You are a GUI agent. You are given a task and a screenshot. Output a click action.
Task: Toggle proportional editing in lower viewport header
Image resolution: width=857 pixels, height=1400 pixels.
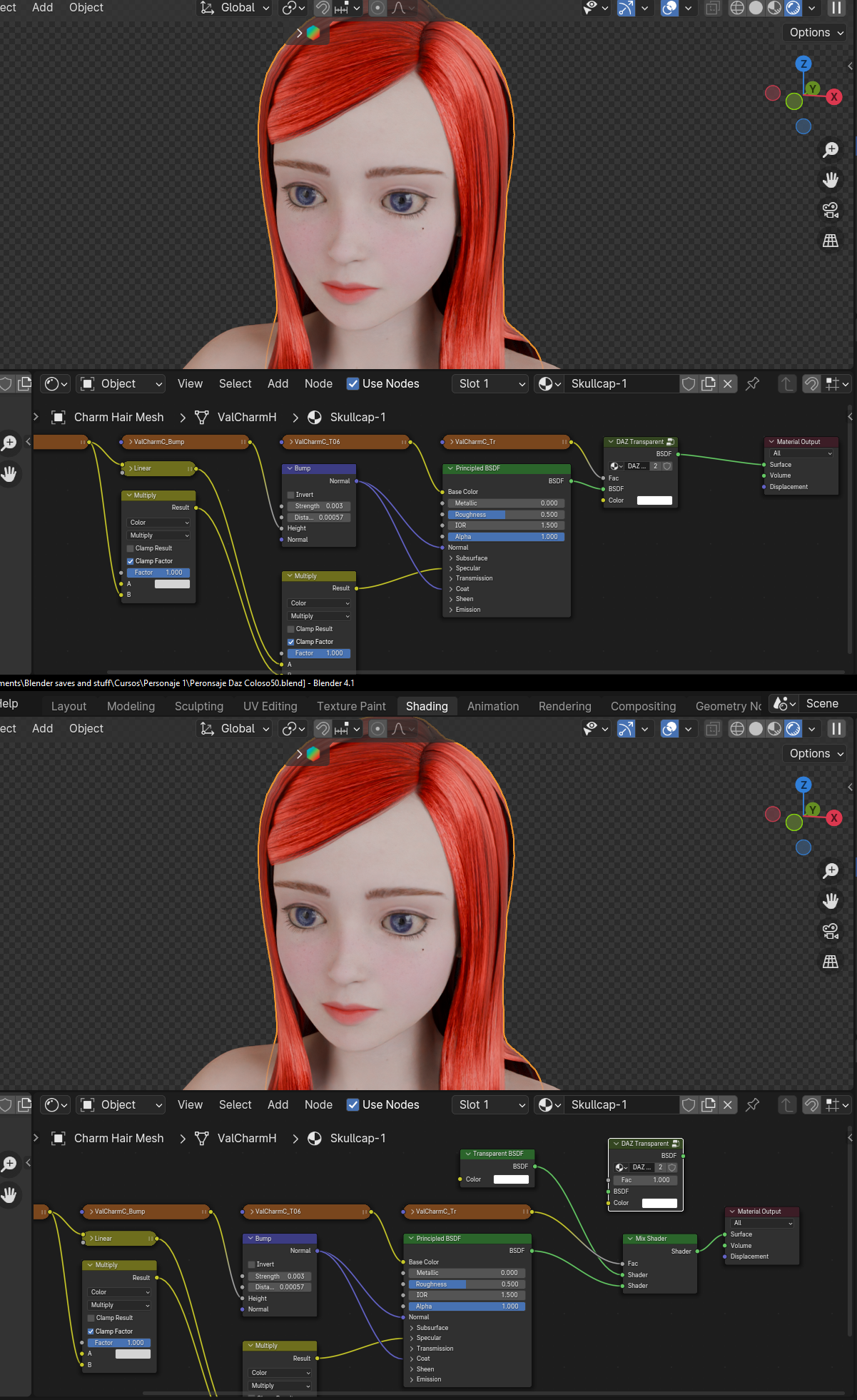coord(378,728)
